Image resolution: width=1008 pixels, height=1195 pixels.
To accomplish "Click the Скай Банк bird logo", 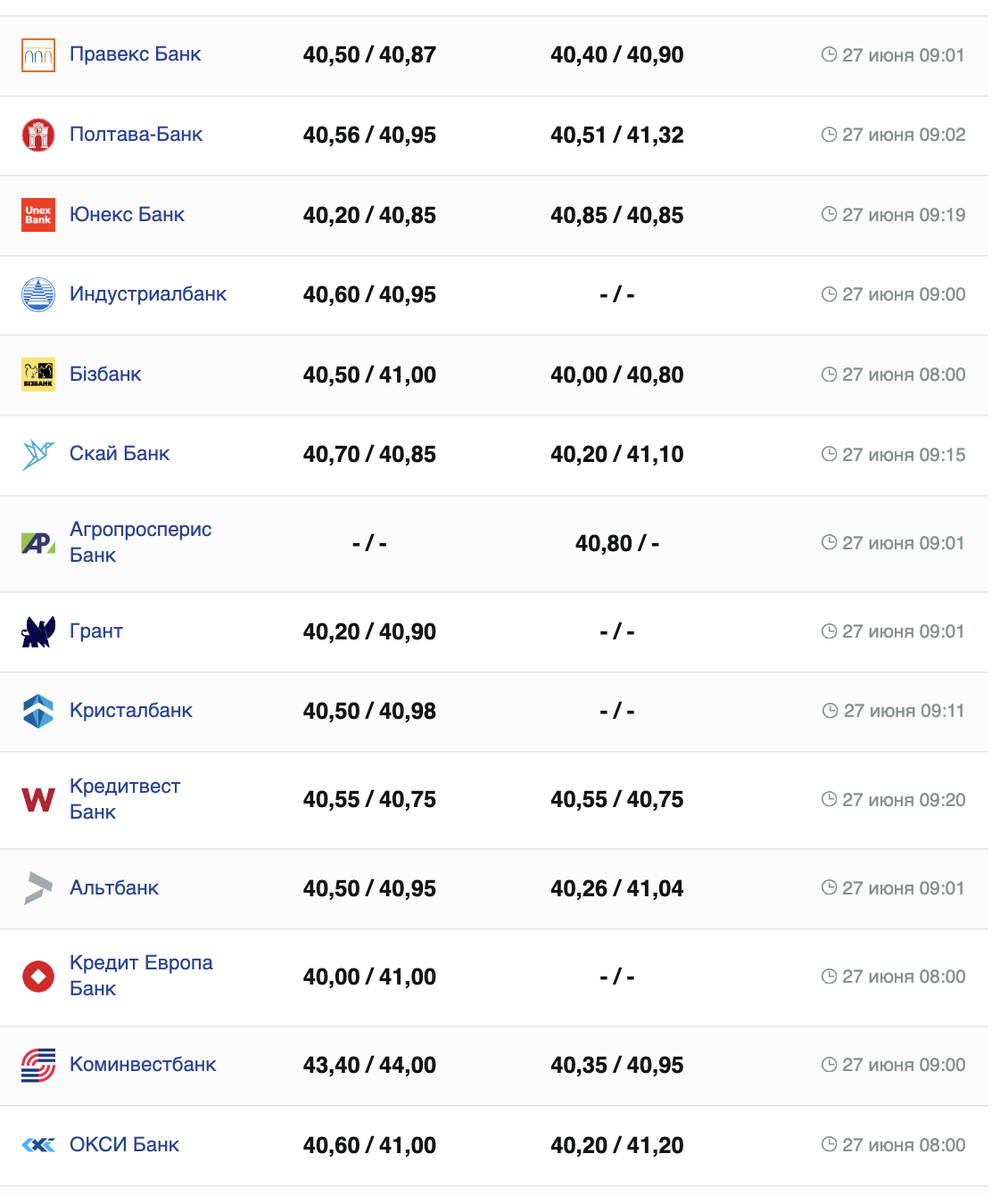I will click(38, 454).
